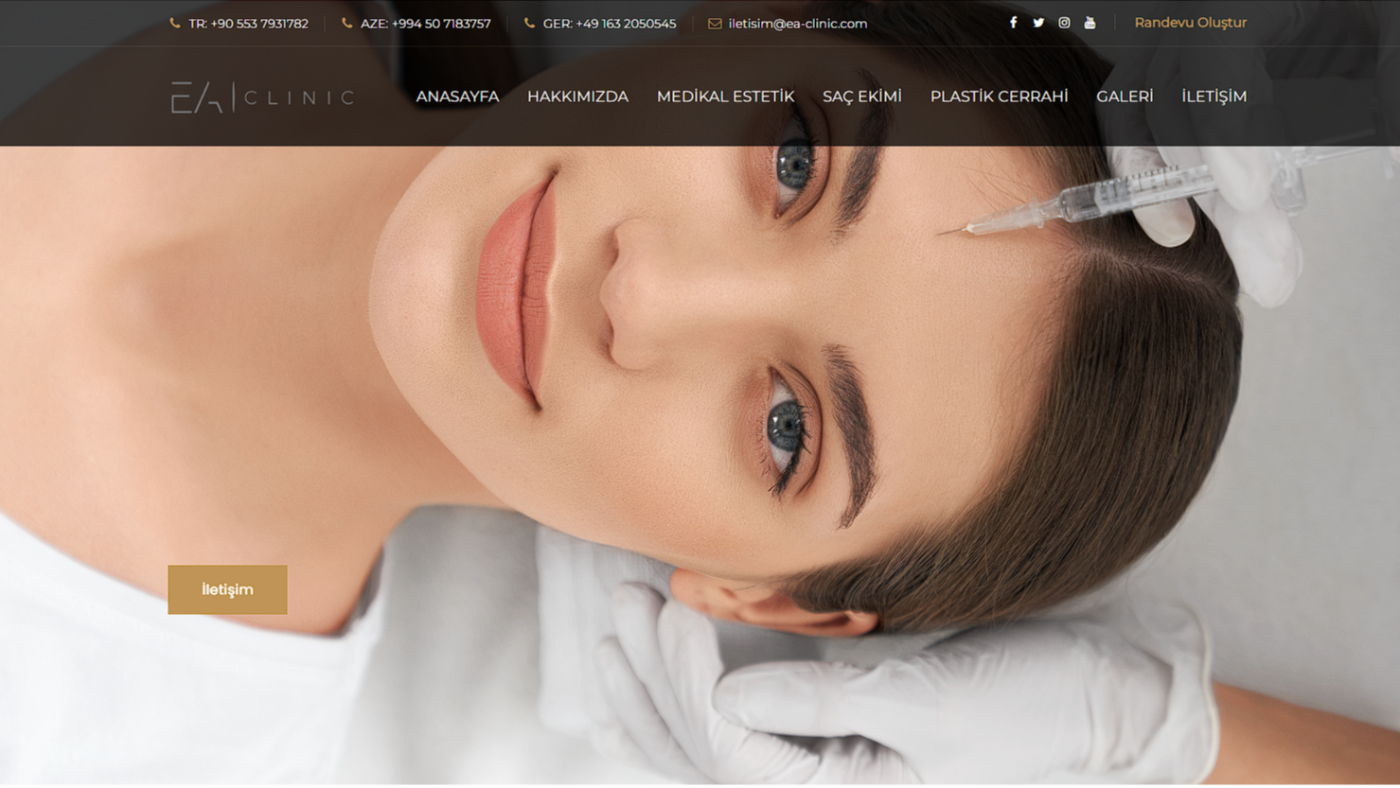The width and height of the screenshot is (1400, 788).
Task: Open the Facebook social icon
Action: point(1013,23)
